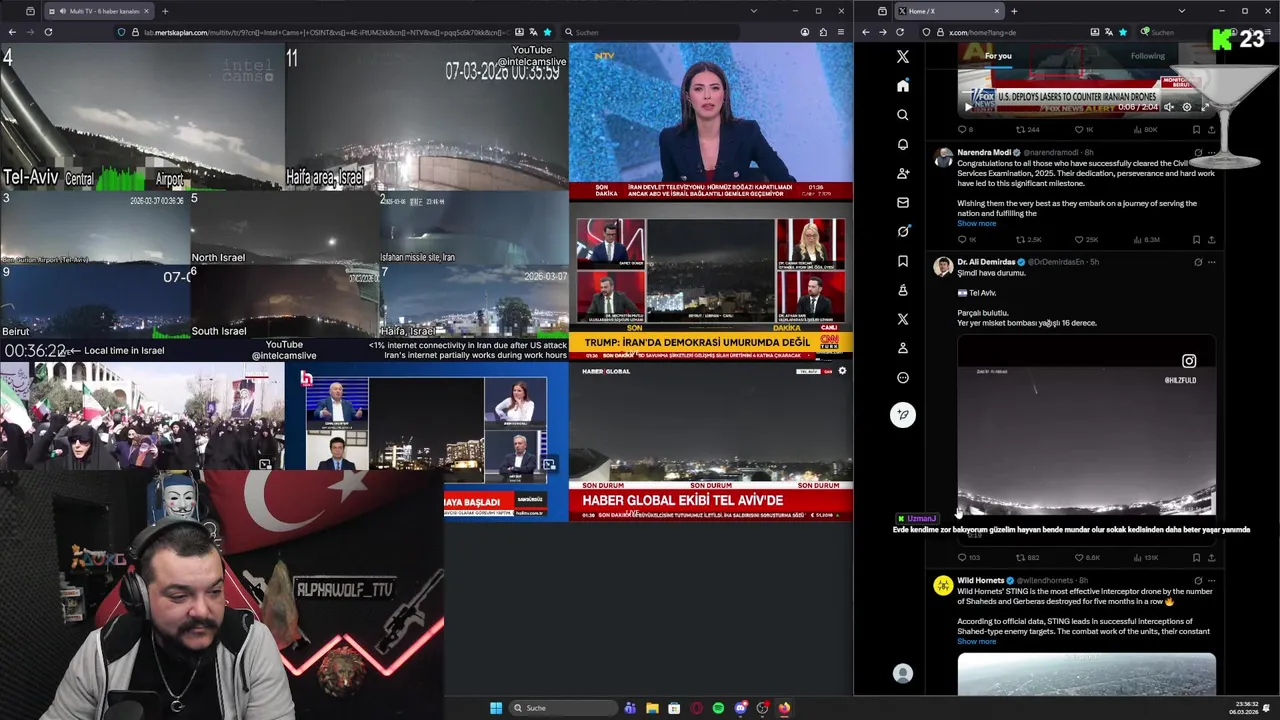Switch to the For you tab on X
The height and width of the screenshot is (720, 1280).
998,56
